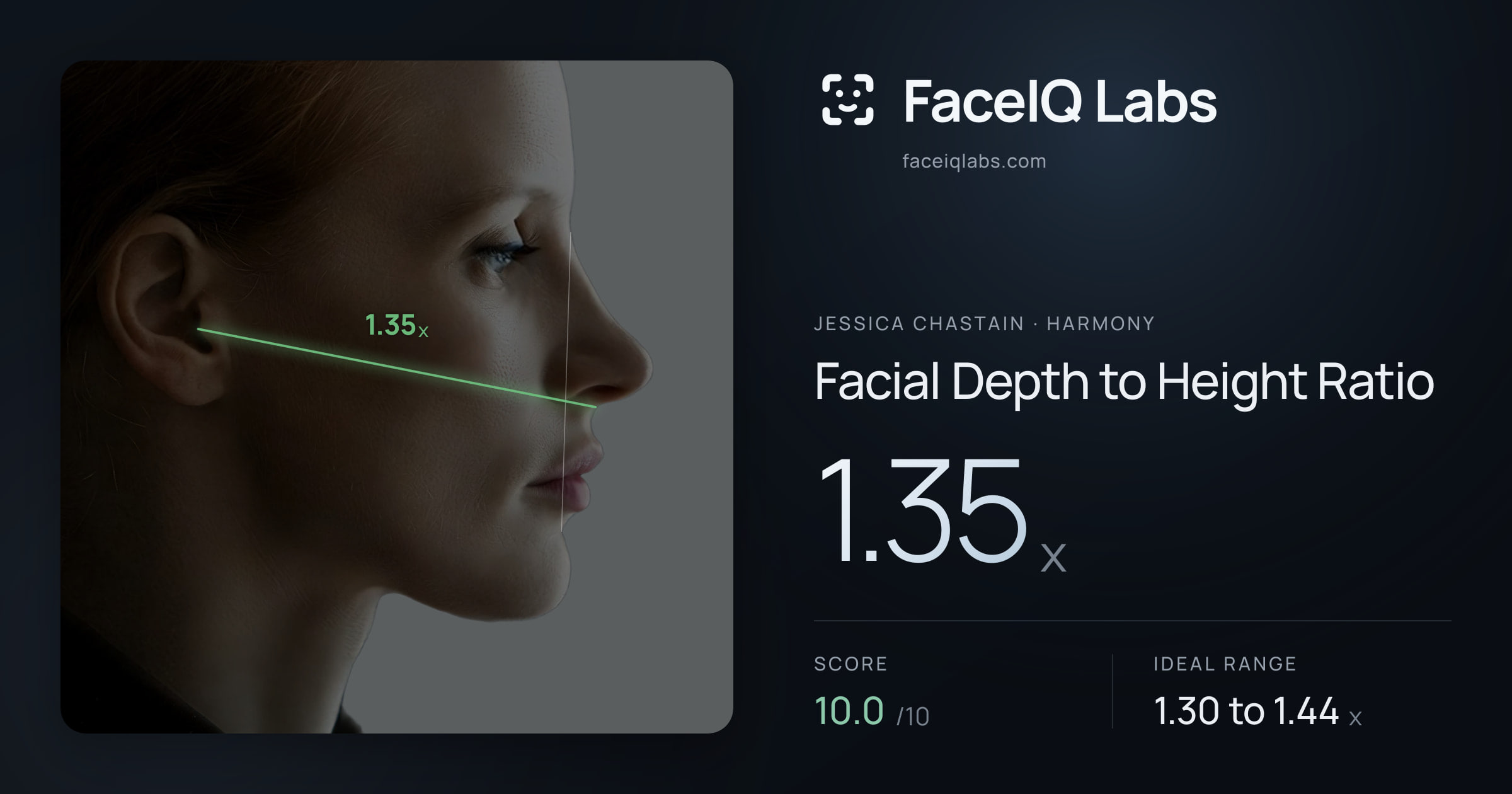Screen dimensions: 1512x794
Task: Open the side profile photo thumbnail
Action: click(x=397, y=396)
